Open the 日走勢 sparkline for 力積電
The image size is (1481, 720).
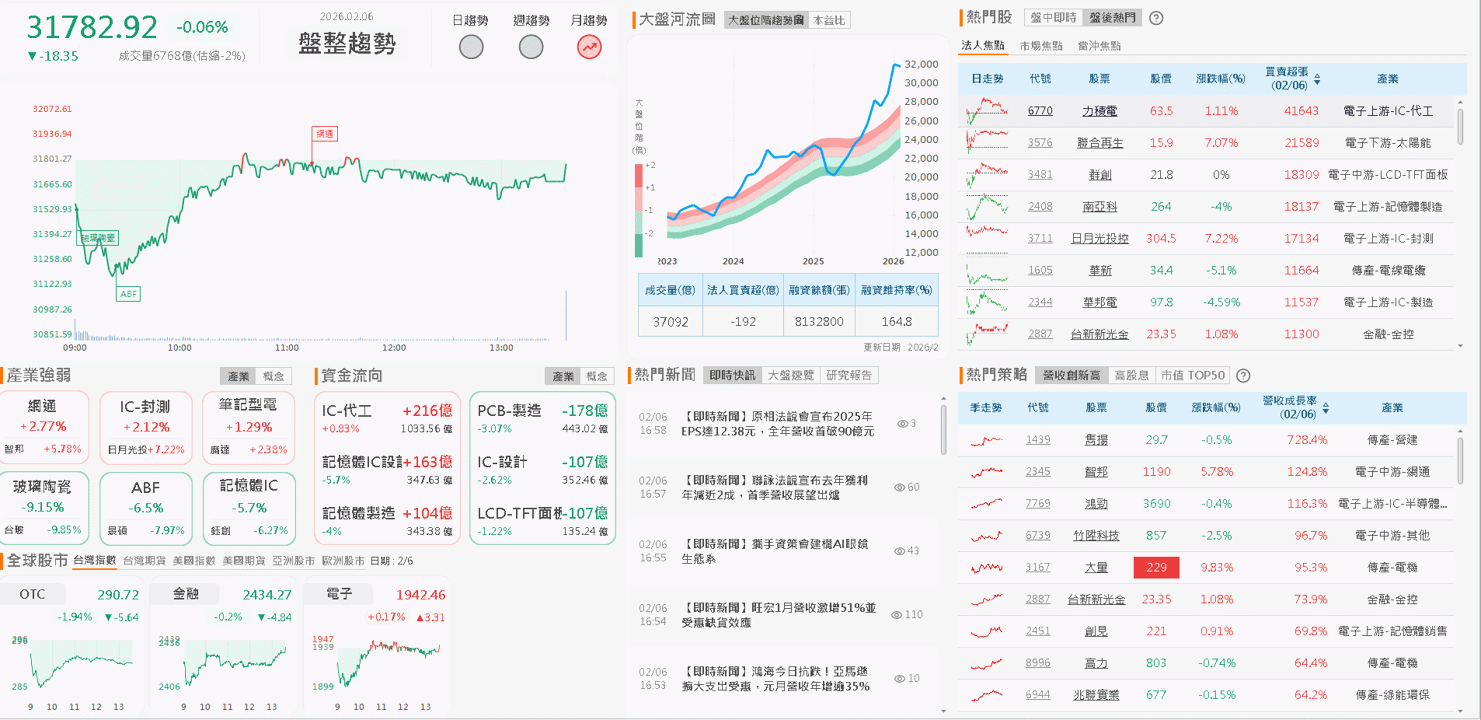[x=986, y=111]
